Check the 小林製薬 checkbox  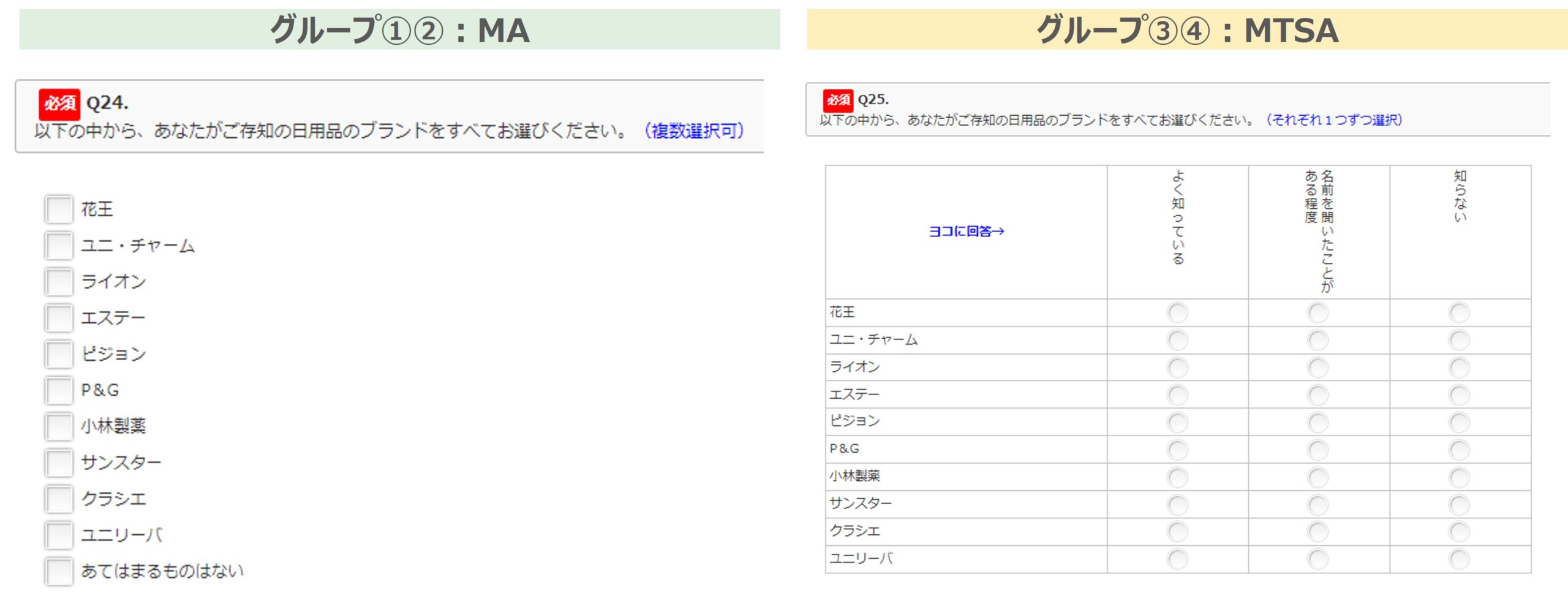[59, 426]
